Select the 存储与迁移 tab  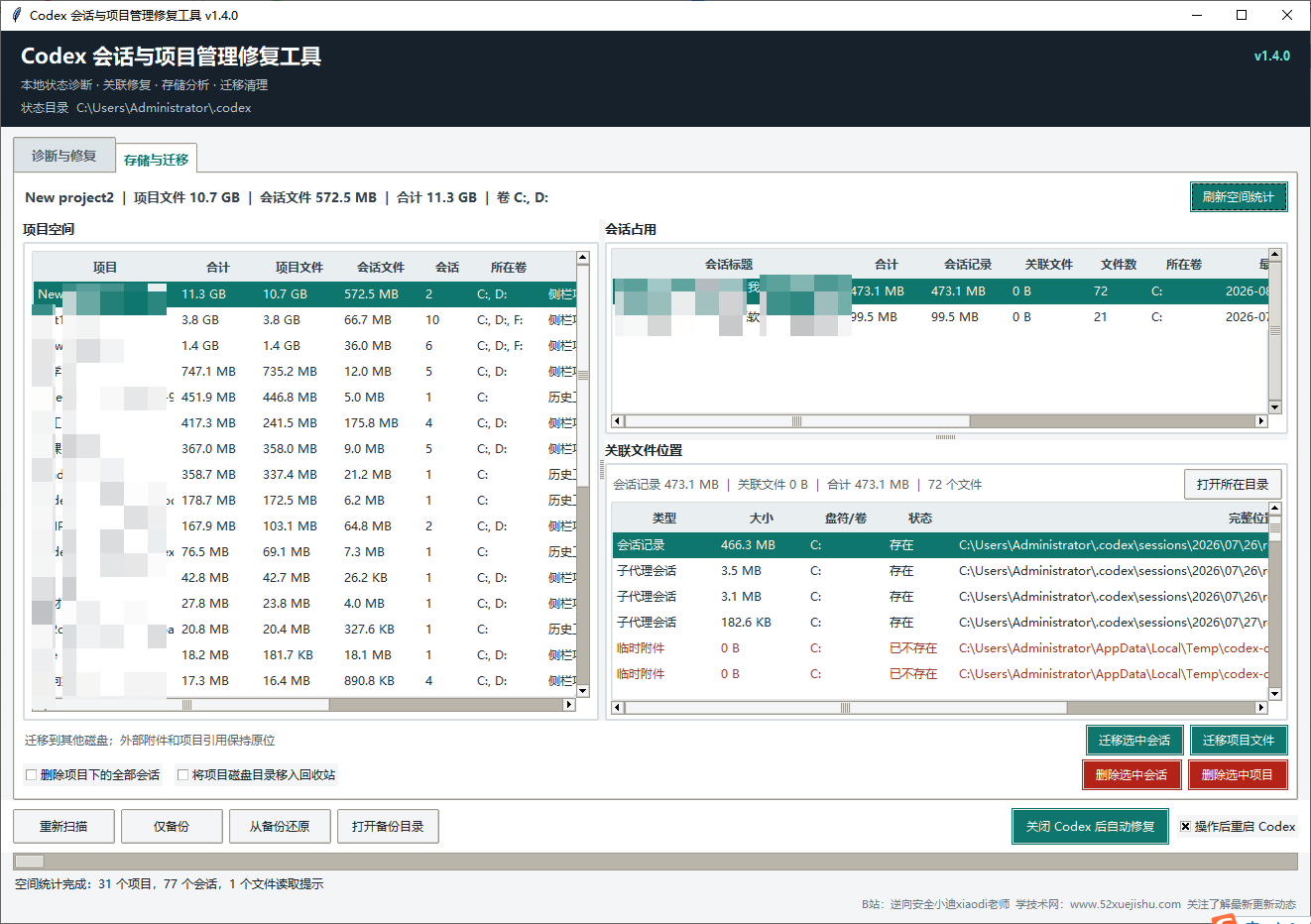[x=156, y=160]
